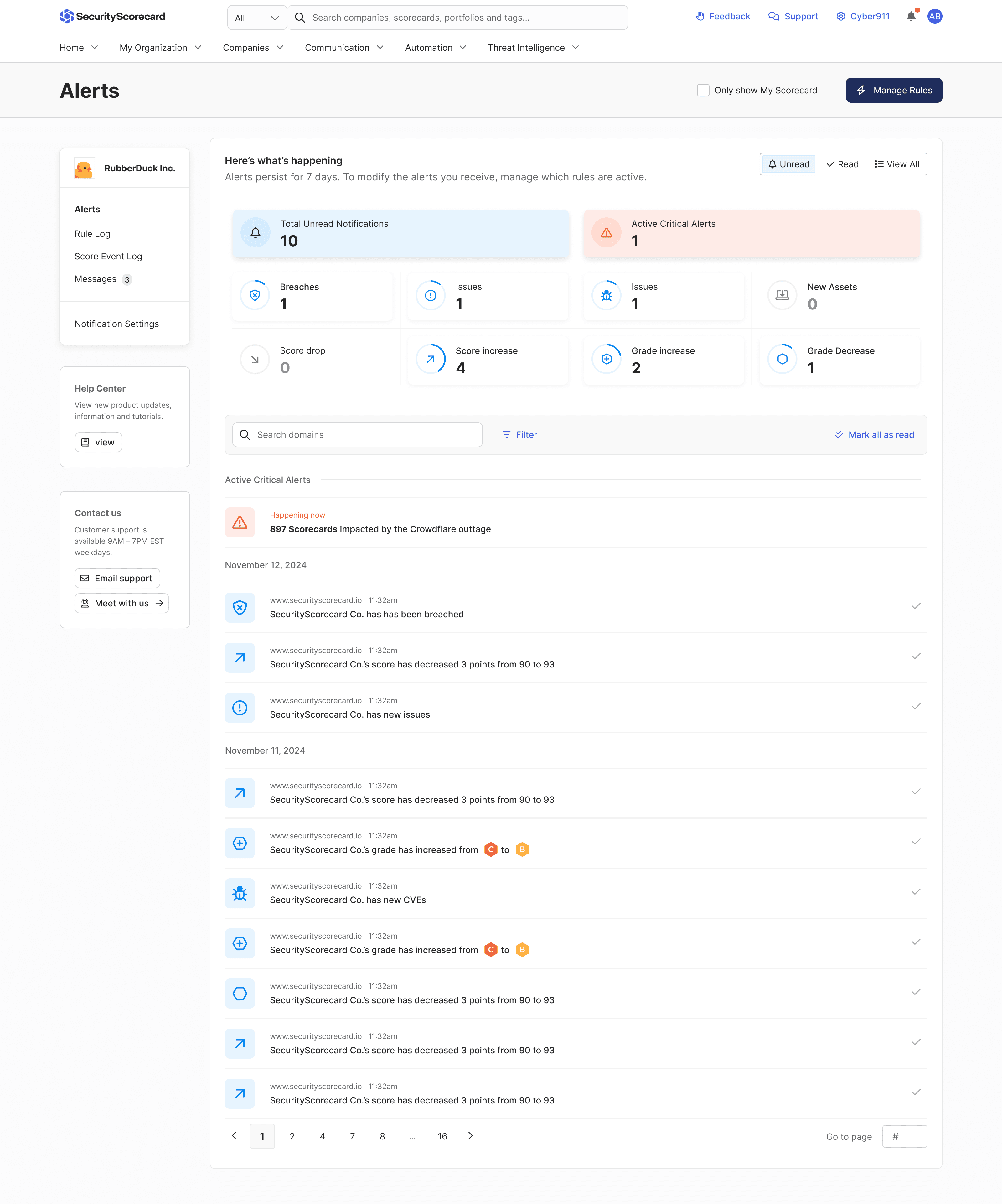
Task: Switch to Unread alerts view
Action: click(x=789, y=164)
